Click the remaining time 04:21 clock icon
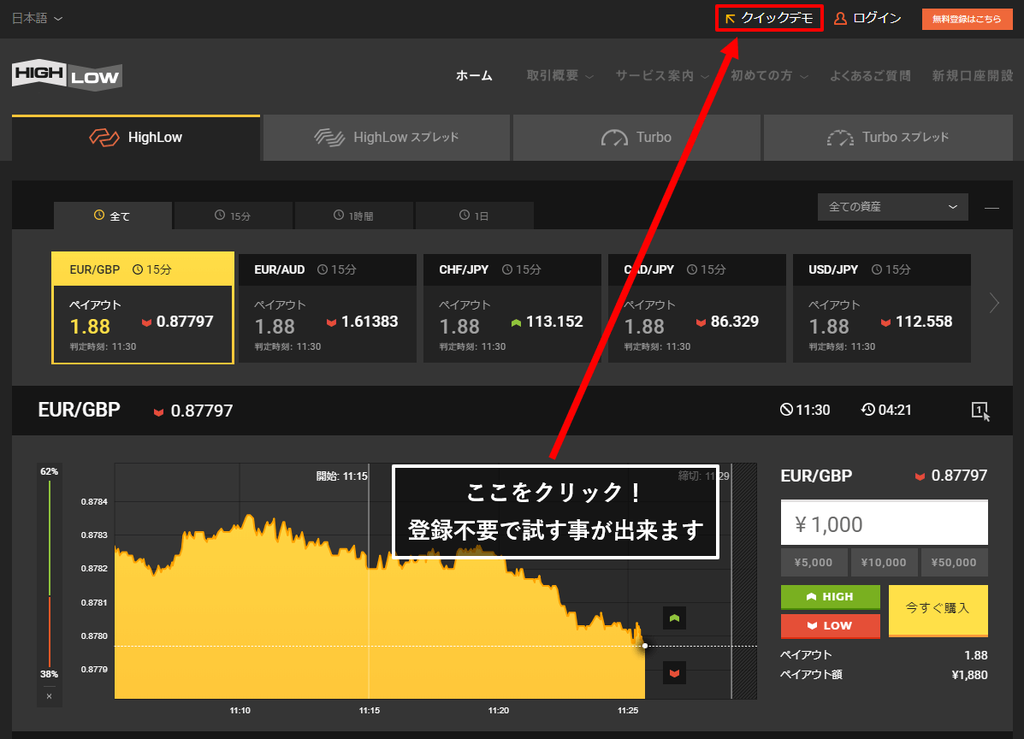 coord(868,410)
